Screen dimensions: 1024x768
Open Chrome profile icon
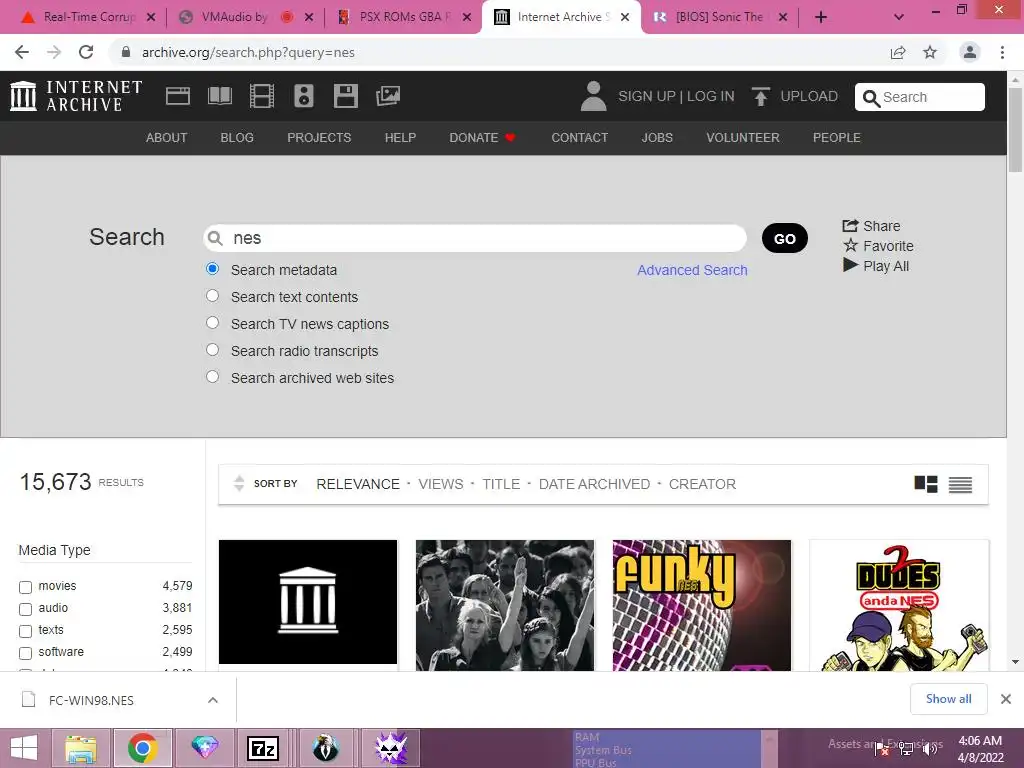(970, 52)
